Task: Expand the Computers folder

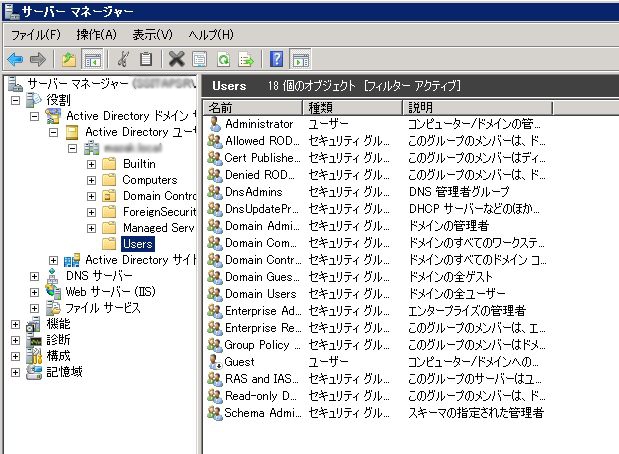Action: click(x=91, y=180)
